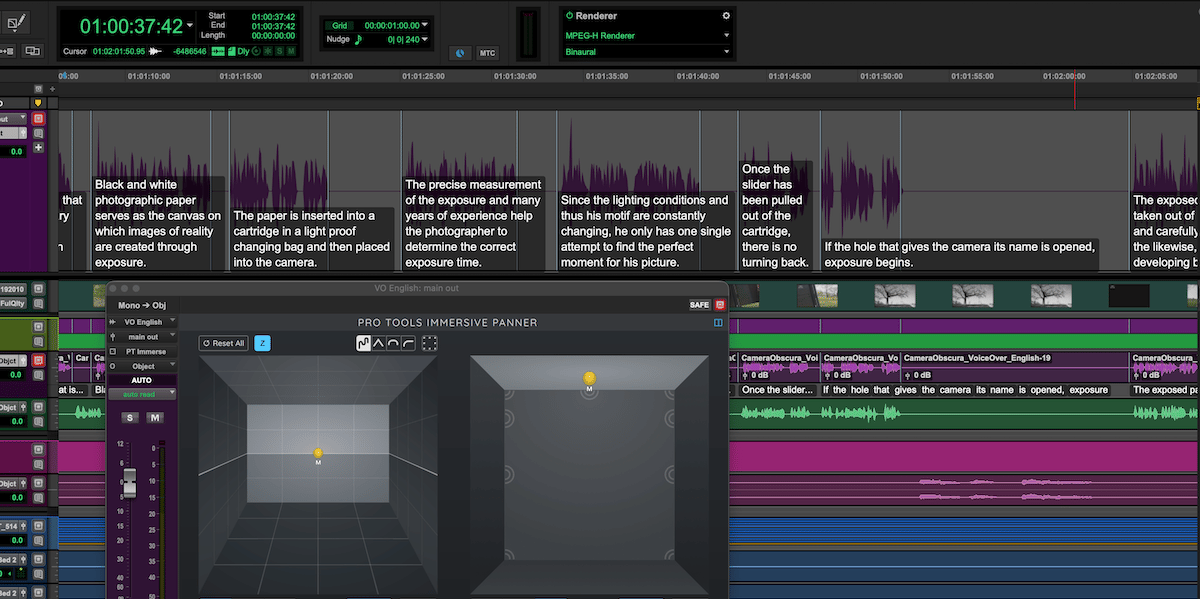Click the Reset All button in panner
The image size is (1200, 599).
point(223,343)
